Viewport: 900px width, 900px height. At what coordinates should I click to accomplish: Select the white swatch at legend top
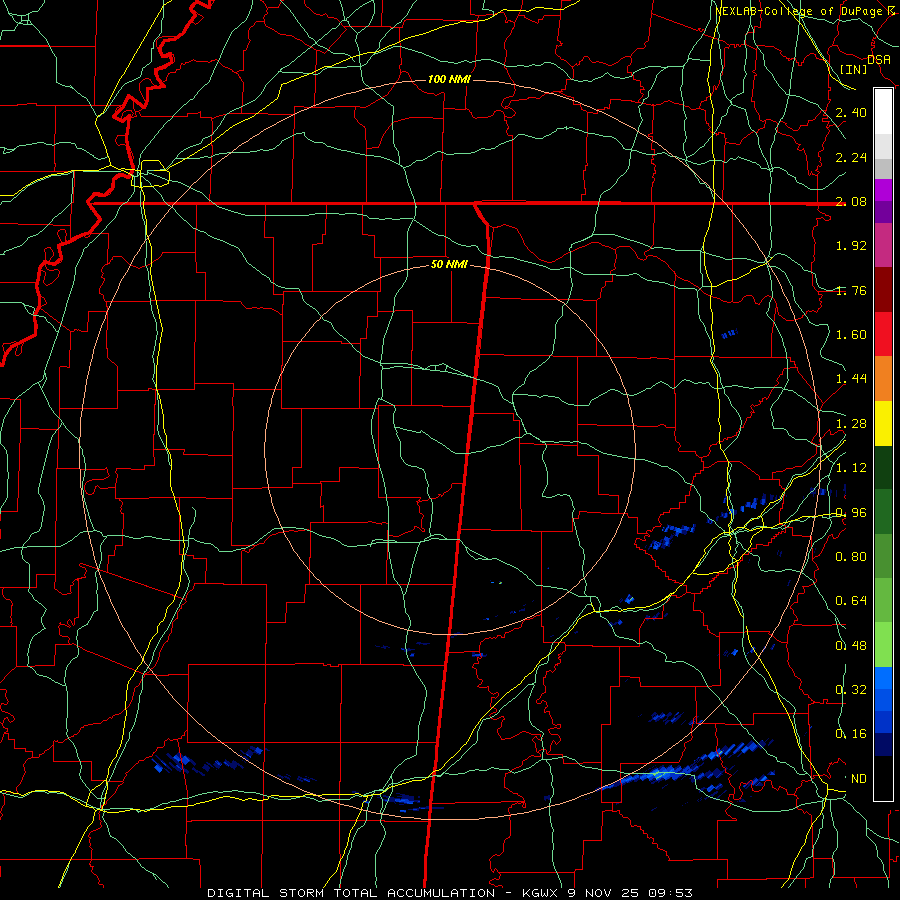883,112
